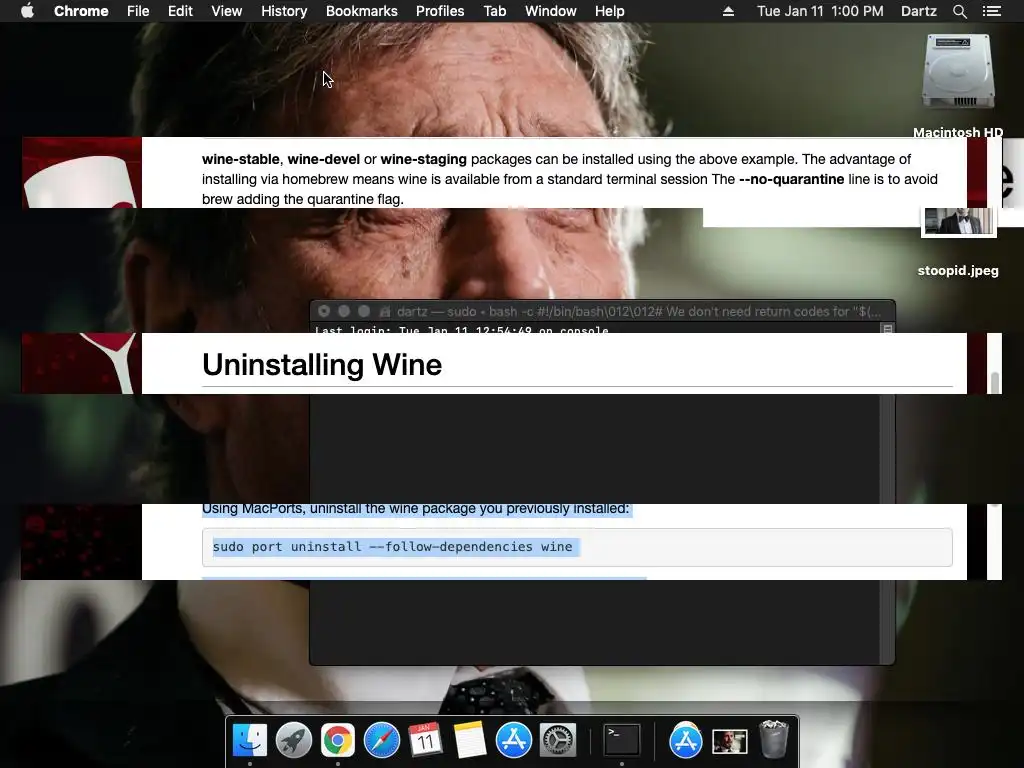Open the Window menu

tap(551, 11)
